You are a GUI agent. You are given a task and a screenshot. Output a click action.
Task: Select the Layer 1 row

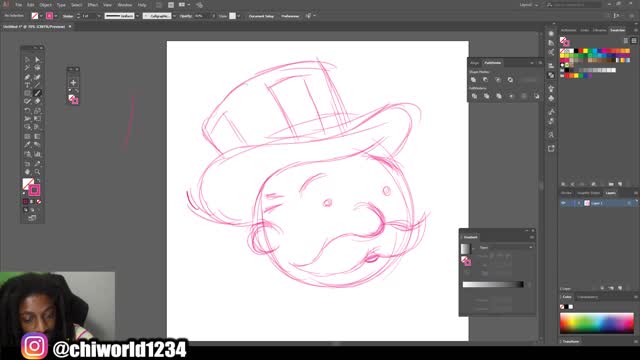[x=598, y=203]
